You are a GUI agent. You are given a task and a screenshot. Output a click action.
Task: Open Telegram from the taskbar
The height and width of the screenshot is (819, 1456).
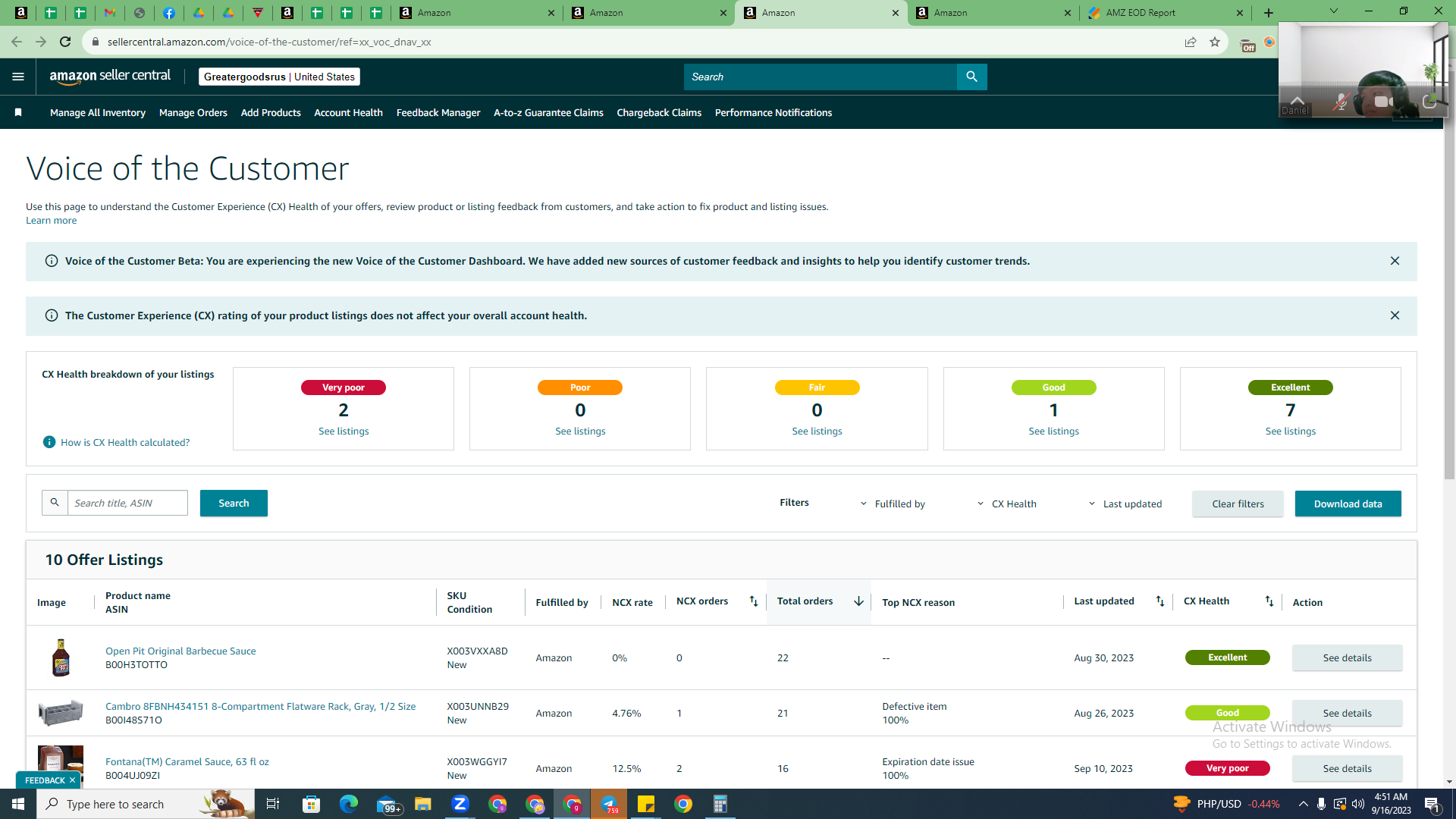pyautogui.click(x=609, y=804)
